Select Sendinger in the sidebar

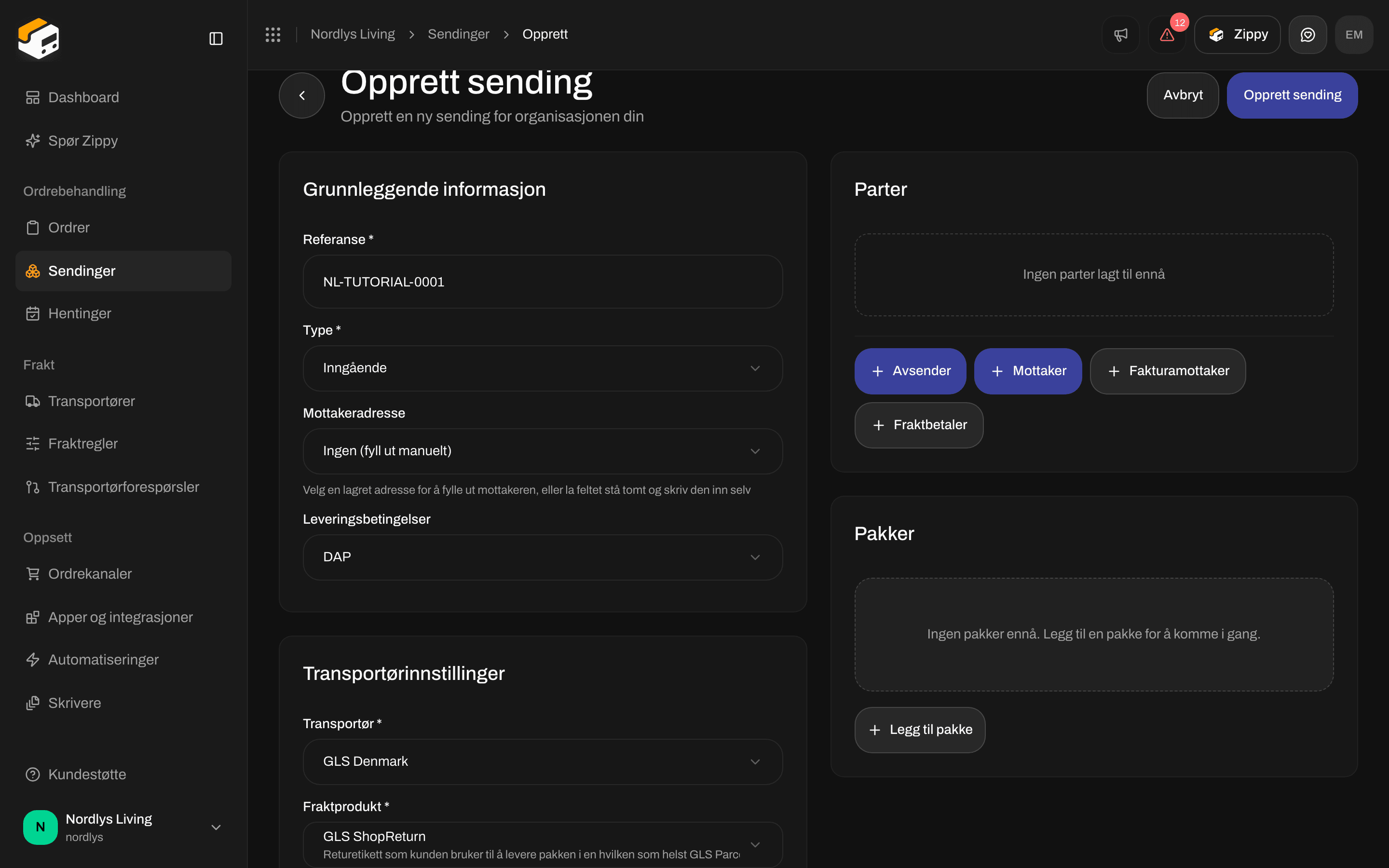(123, 271)
